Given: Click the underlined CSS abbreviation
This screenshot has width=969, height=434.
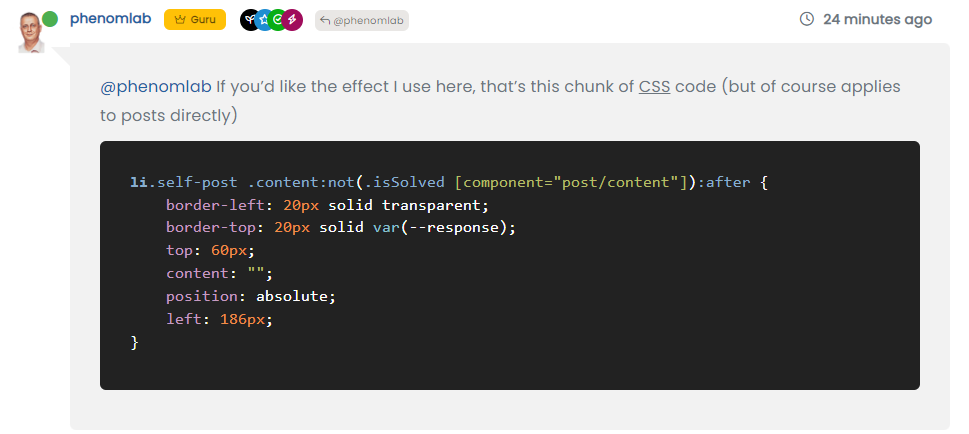Looking at the screenshot, I should pyautogui.click(x=654, y=87).
